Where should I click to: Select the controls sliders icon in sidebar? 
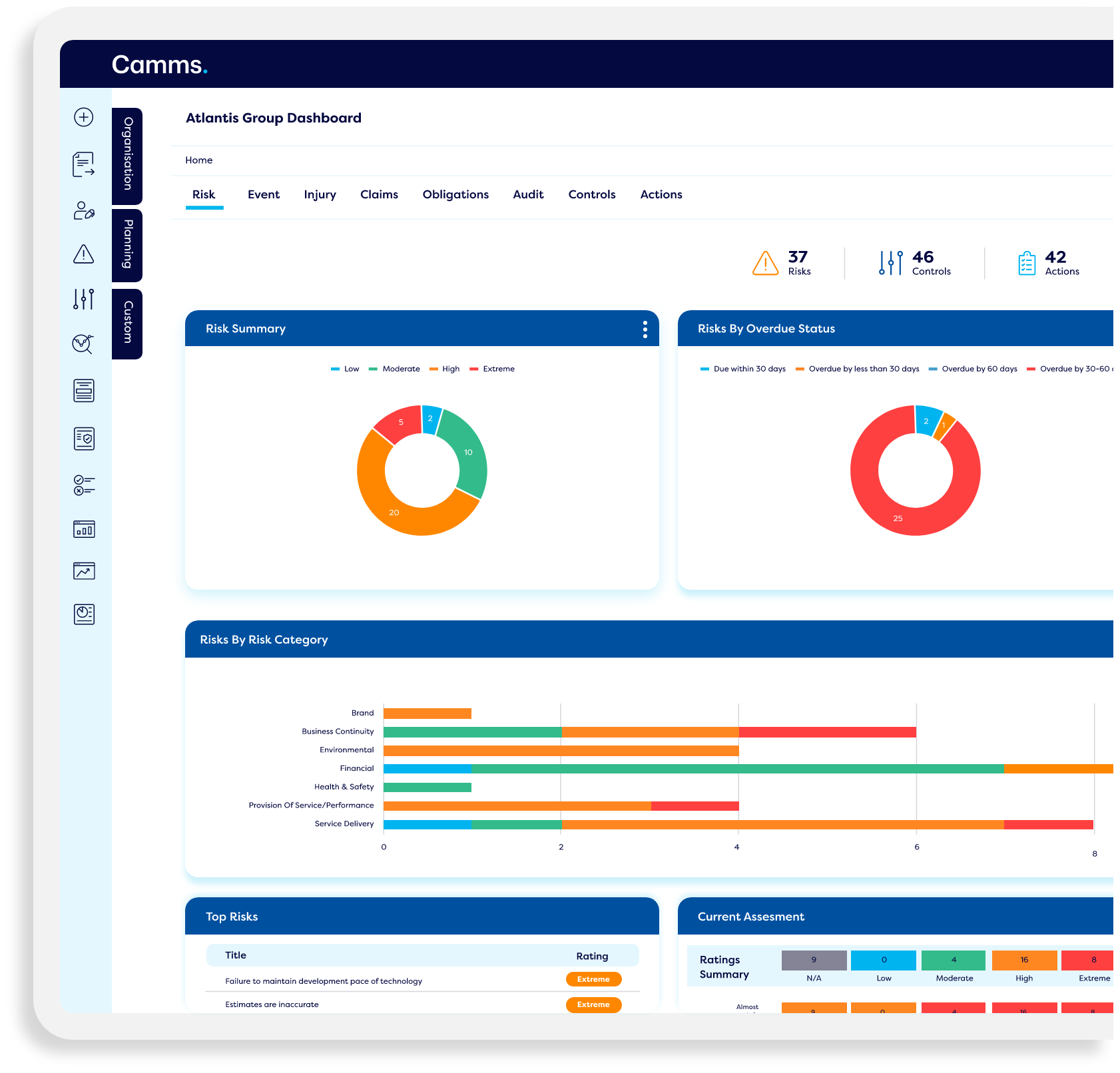click(x=83, y=299)
